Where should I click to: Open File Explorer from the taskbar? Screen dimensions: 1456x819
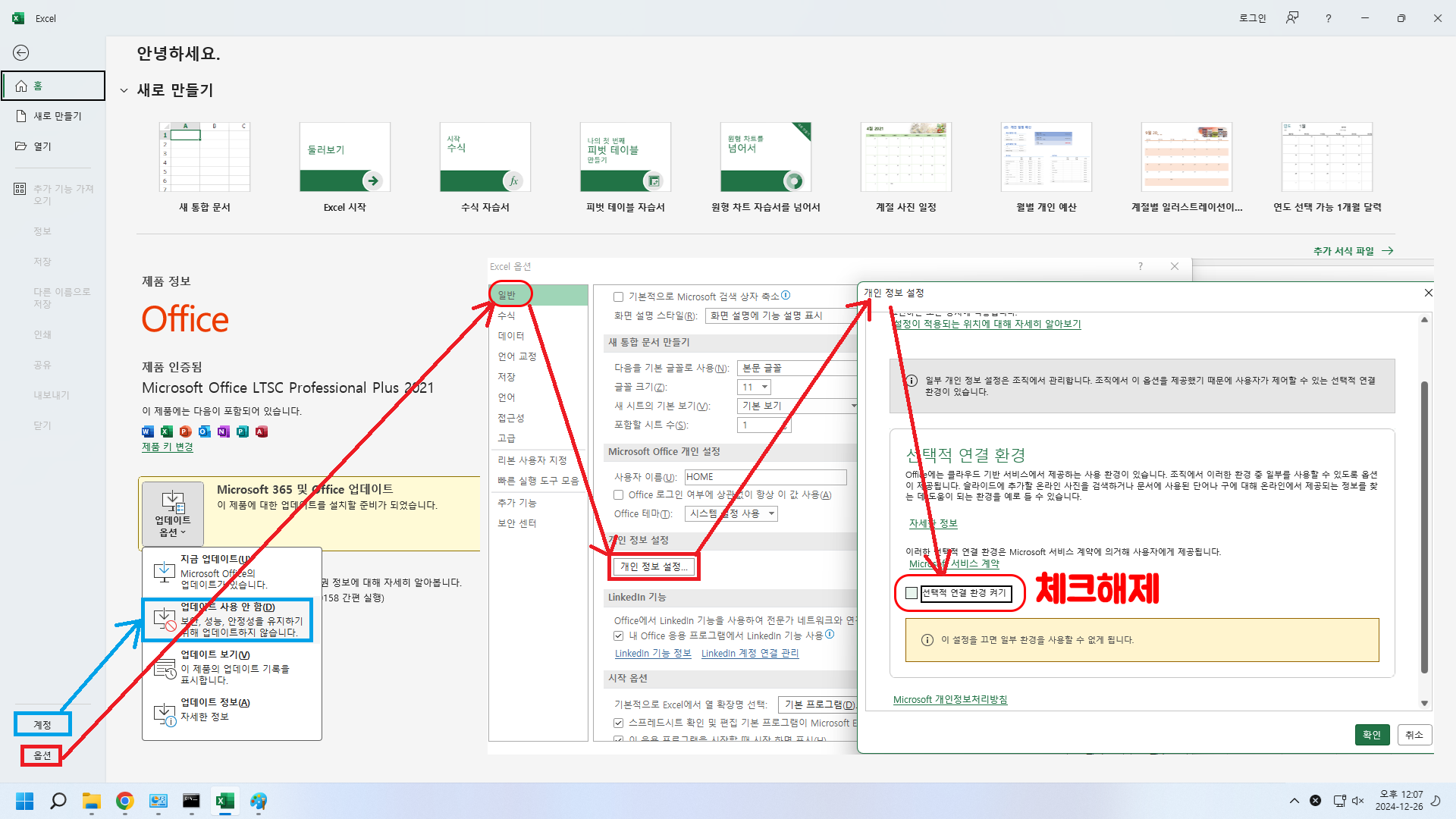92,801
